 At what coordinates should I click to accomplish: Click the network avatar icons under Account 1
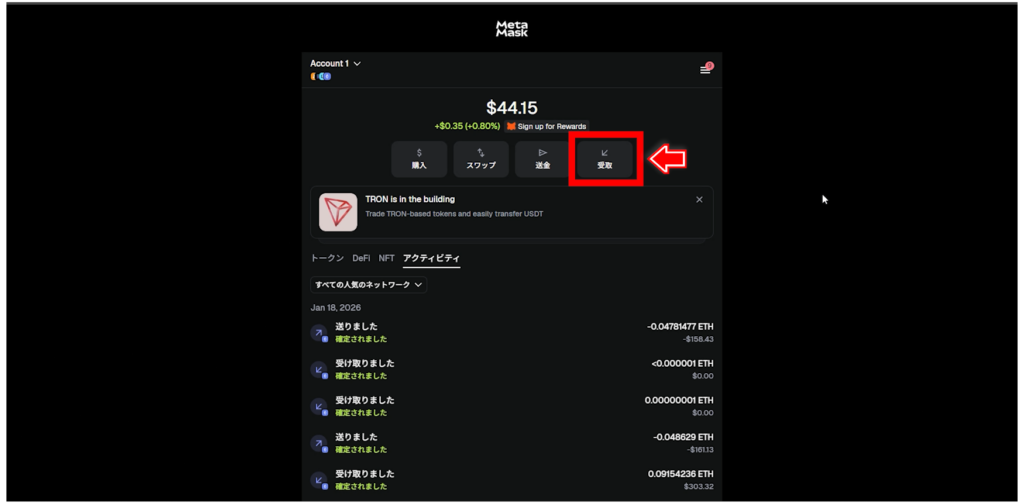pos(321,76)
